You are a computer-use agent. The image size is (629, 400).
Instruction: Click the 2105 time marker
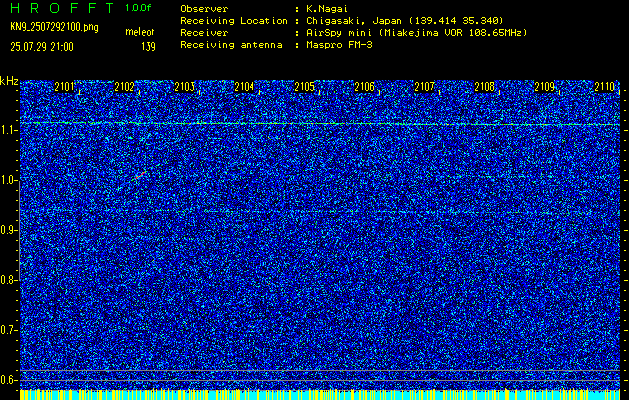click(x=304, y=87)
